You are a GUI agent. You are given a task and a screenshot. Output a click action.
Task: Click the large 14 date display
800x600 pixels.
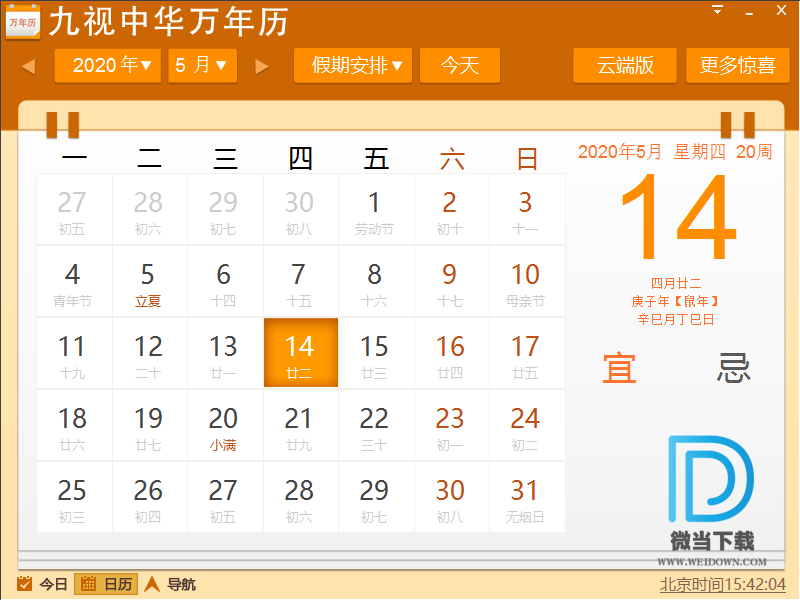(678, 217)
